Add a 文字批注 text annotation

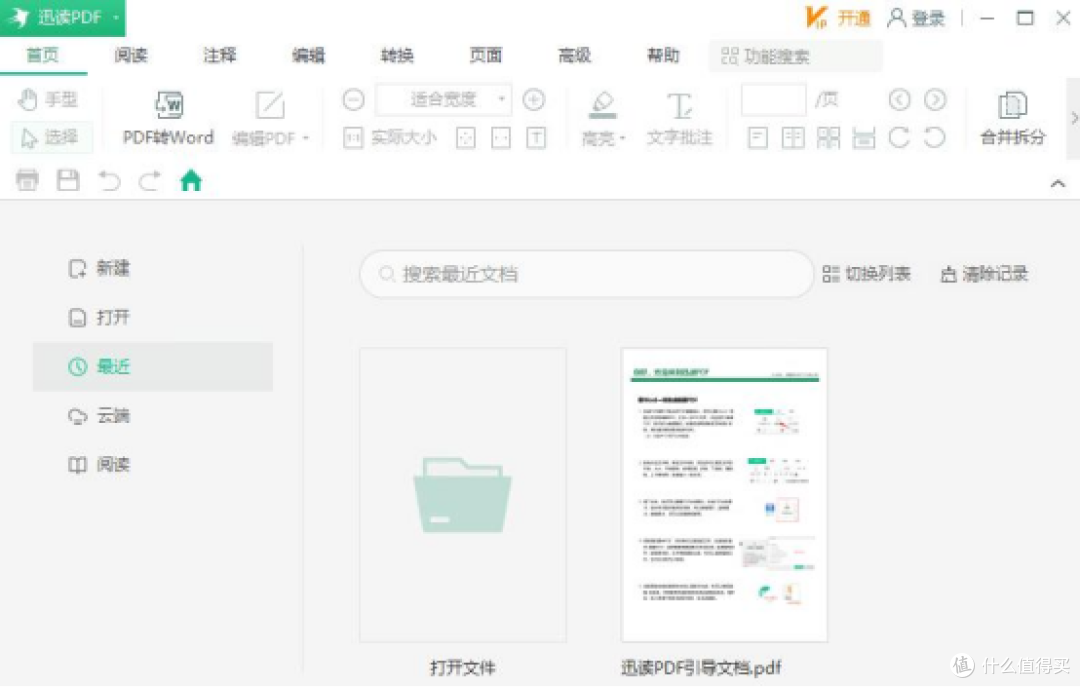(679, 118)
